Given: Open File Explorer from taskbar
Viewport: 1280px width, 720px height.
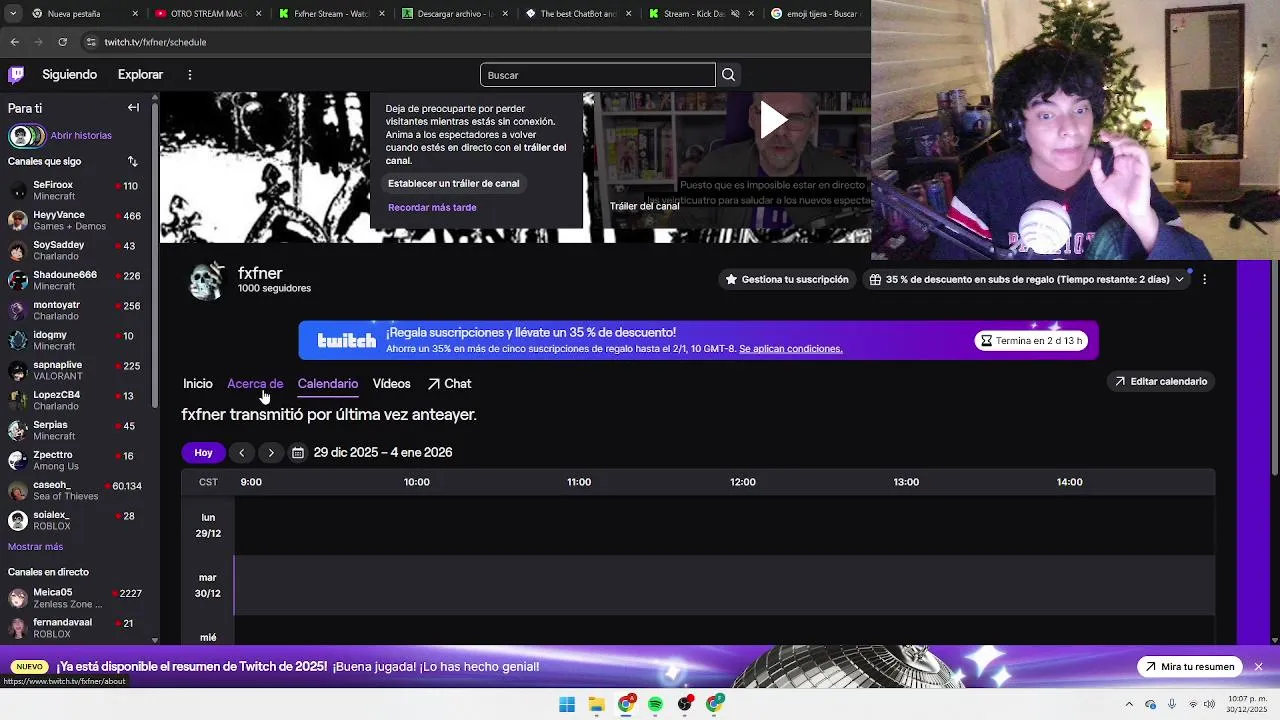Looking at the screenshot, I should click(x=596, y=704).
